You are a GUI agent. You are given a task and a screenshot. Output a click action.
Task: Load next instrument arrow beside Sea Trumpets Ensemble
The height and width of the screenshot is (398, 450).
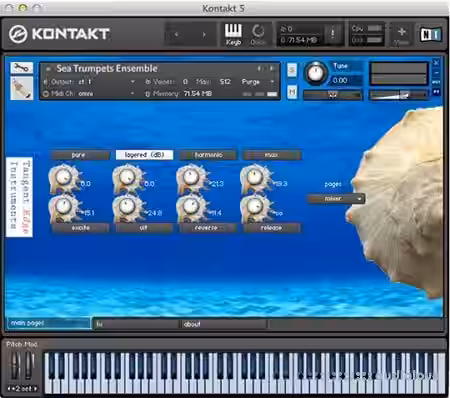pos(271,69)
